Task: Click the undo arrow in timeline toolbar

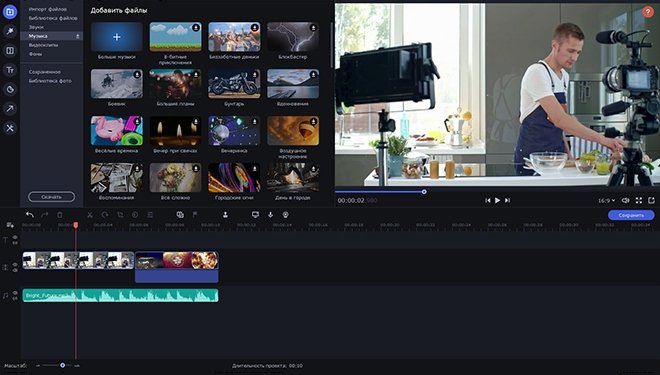Action: coord(29,215)
